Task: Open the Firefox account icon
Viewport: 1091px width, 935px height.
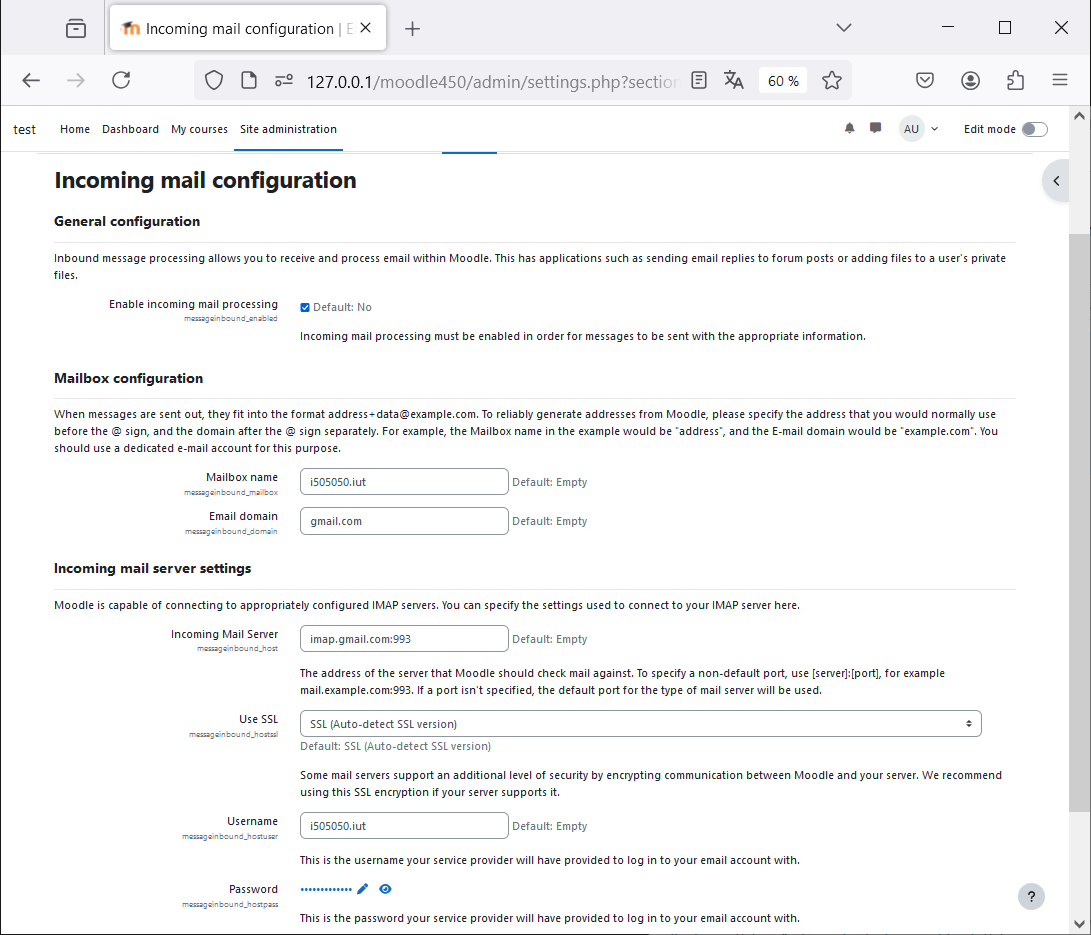Action: tap(970, 81)
